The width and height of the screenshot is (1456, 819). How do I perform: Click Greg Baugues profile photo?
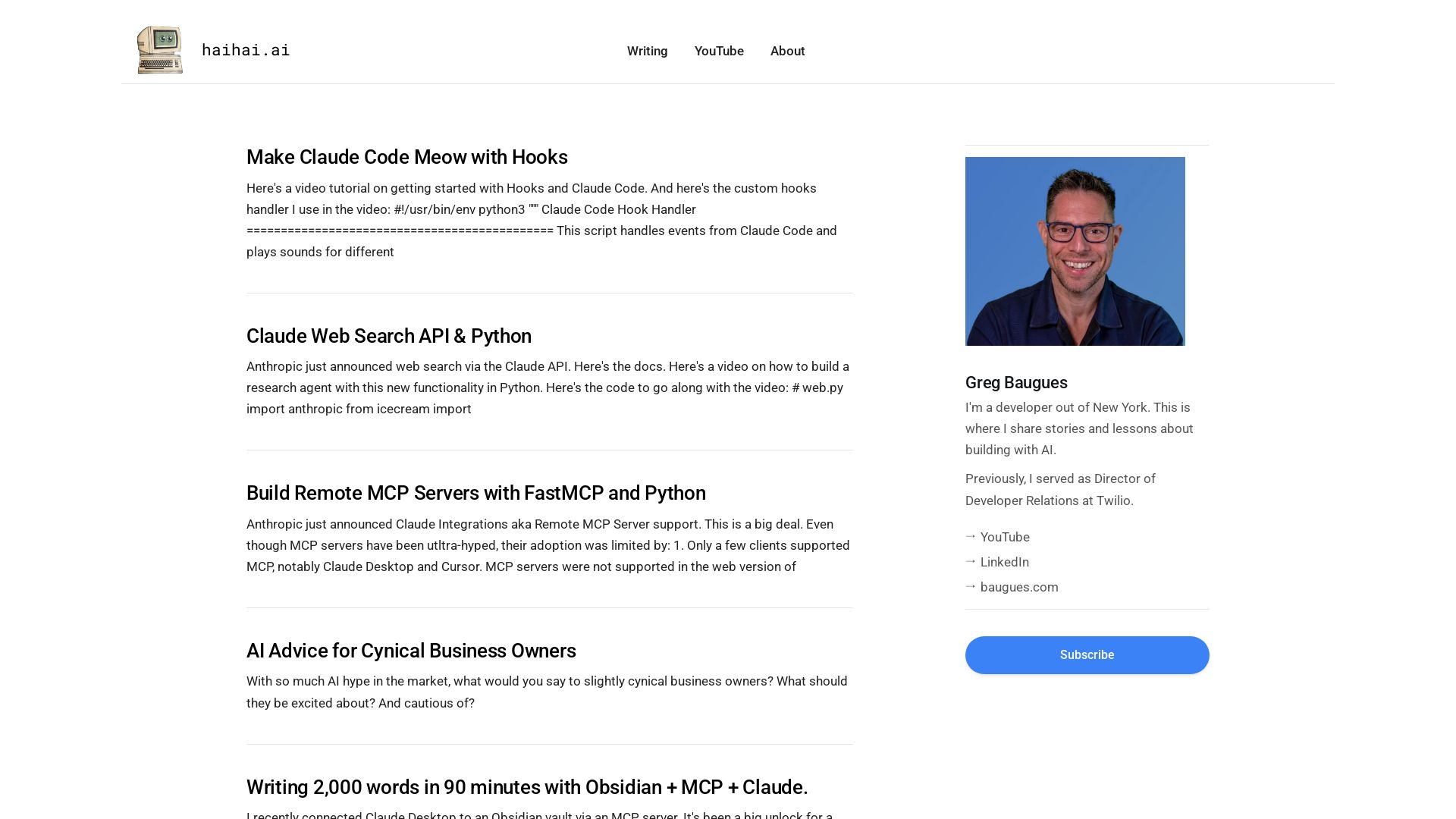[1075, 251]
